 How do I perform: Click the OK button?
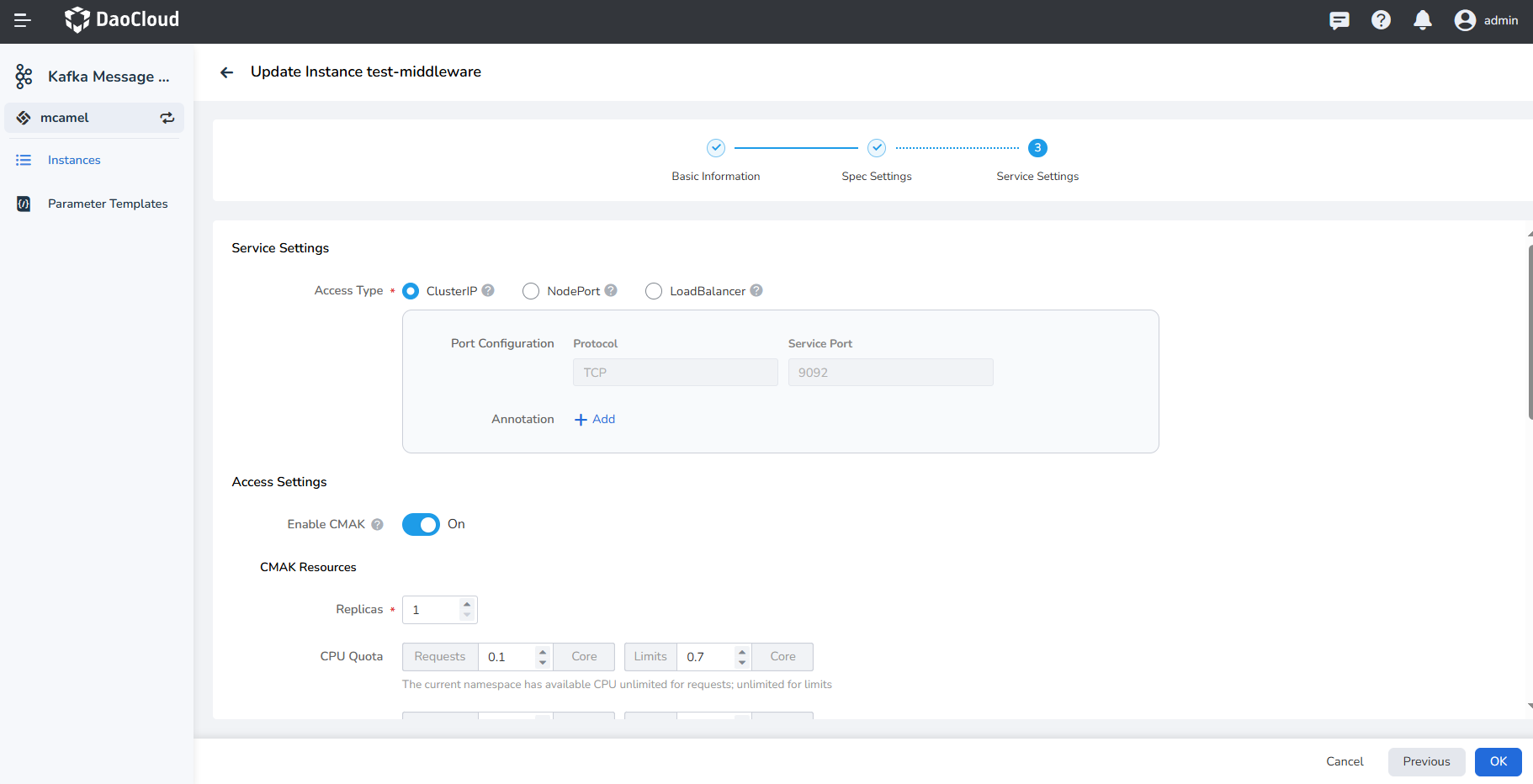[1498, 761]
